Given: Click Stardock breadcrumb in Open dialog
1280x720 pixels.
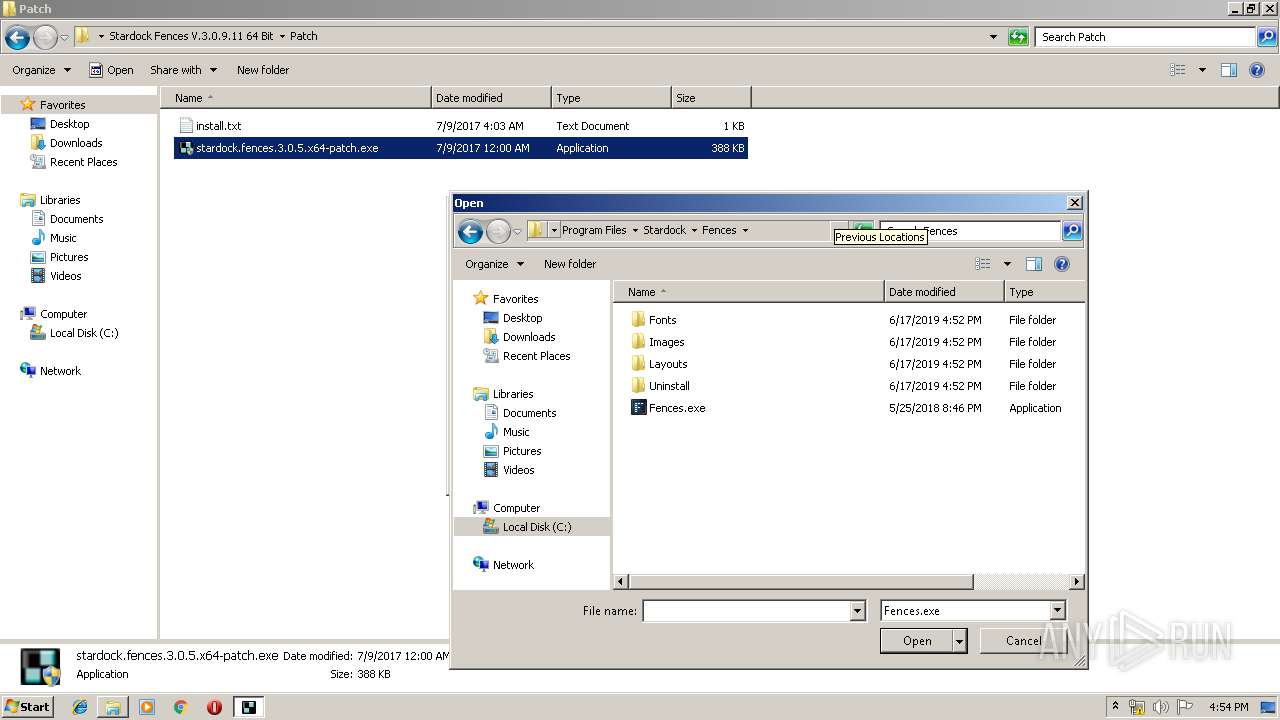Looking at the screenshot, I should (664, 230).
